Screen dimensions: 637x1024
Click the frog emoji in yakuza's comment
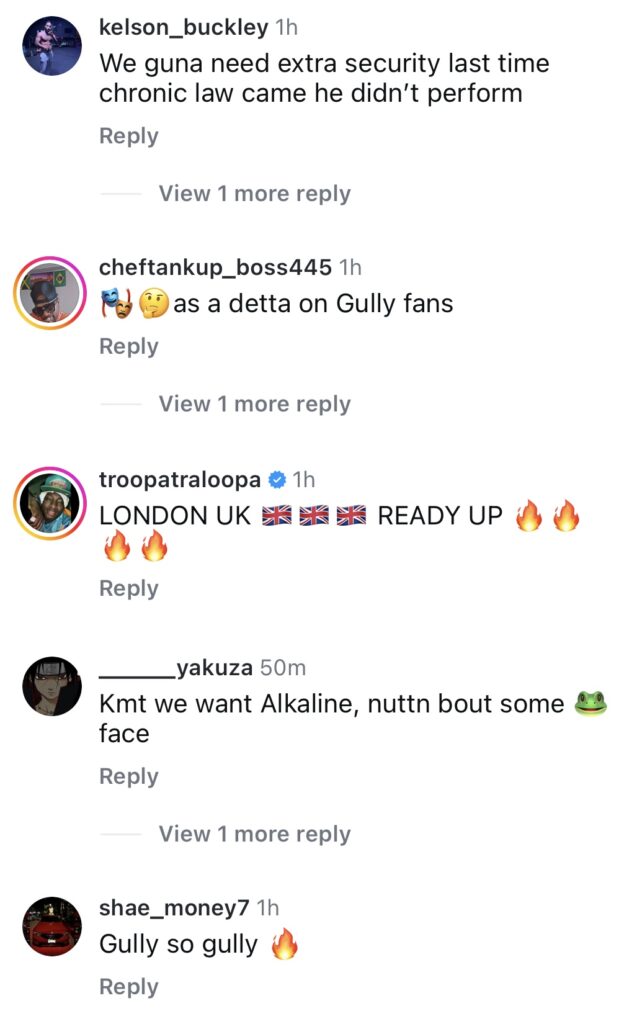pos(591,703)
